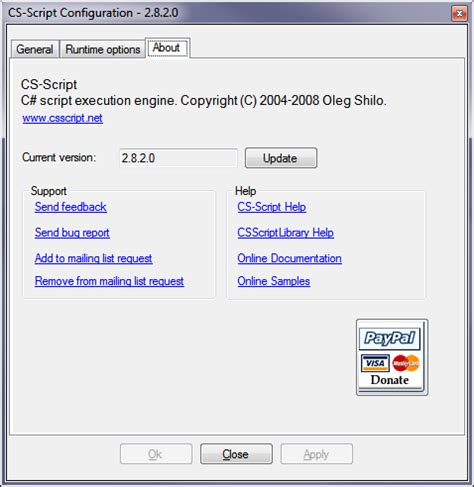Click the Ok button

coord(156,454)
